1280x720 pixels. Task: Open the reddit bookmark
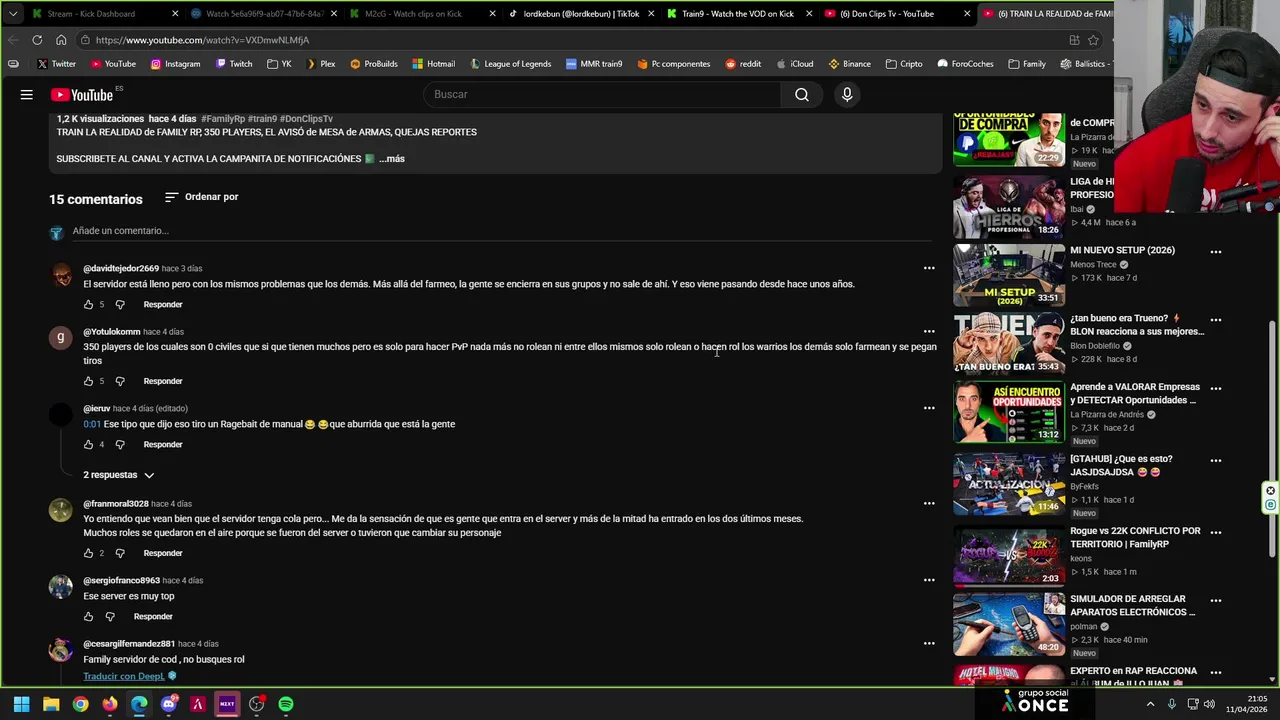(x=743, y=64)
